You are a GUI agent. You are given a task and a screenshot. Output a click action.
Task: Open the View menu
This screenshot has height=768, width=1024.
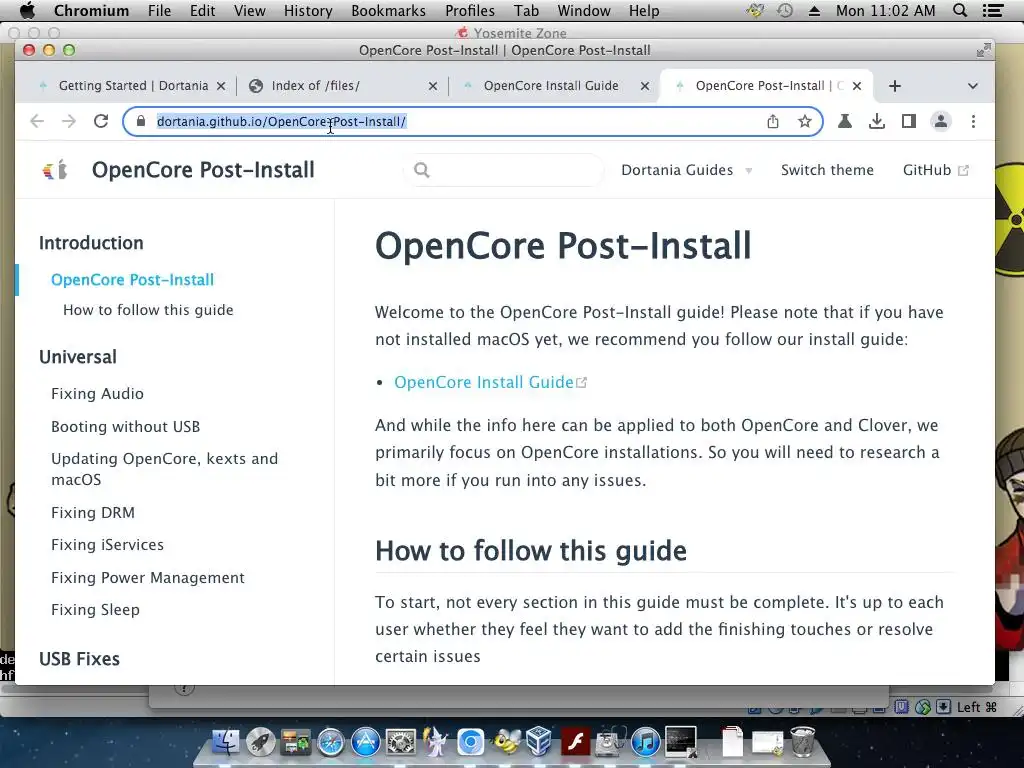(x=249, y=10)
